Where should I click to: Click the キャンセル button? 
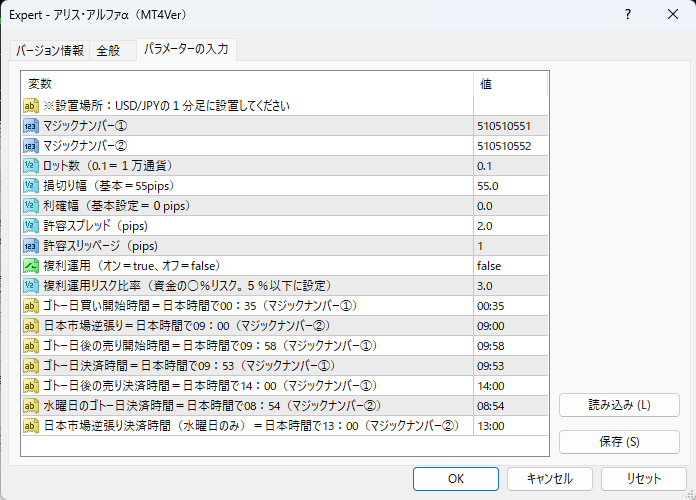click(549, 478)
